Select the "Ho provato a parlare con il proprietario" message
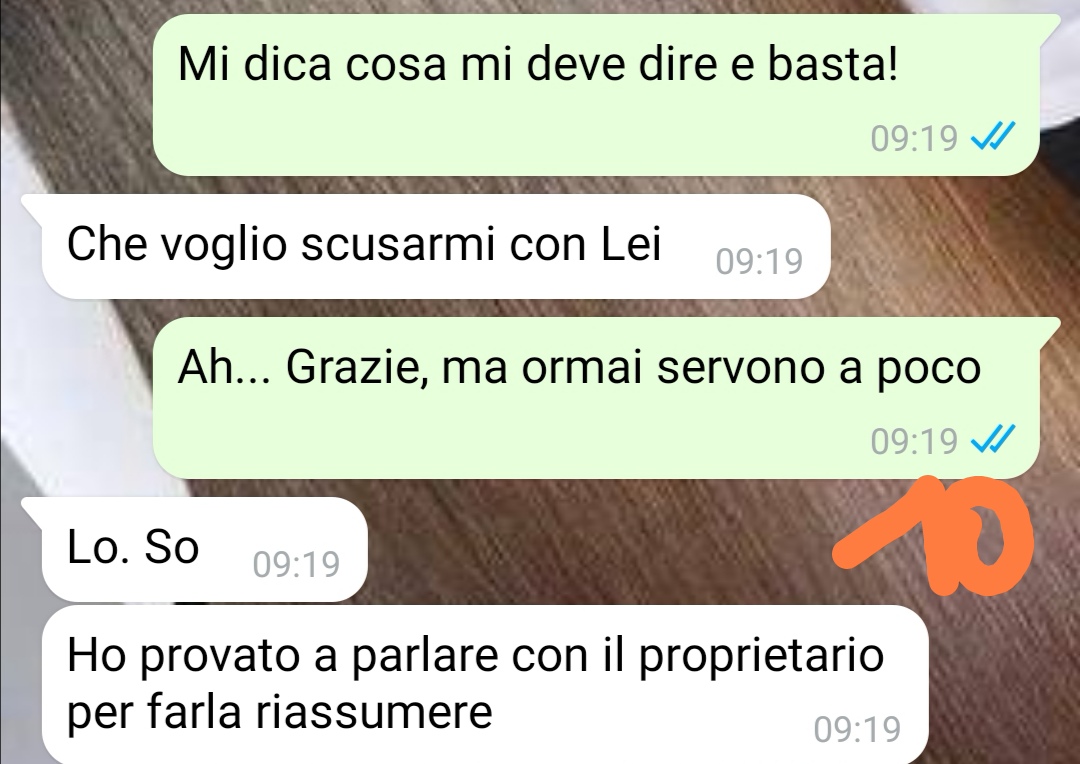Image resolution: width=1080 pixels, height=764 pixels. (485, 685)
